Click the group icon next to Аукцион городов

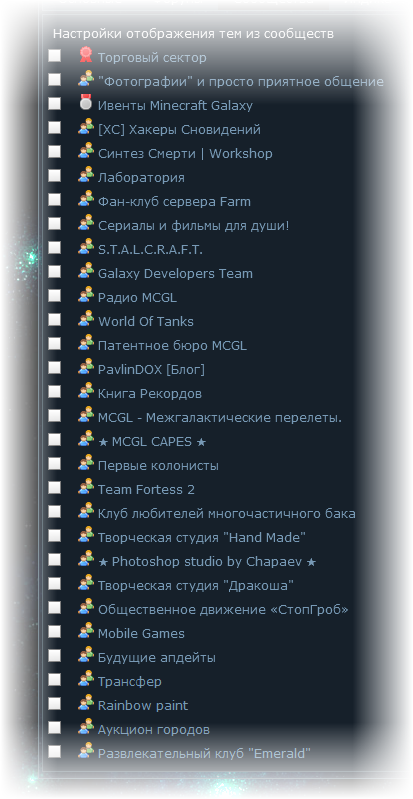point(86,727)
